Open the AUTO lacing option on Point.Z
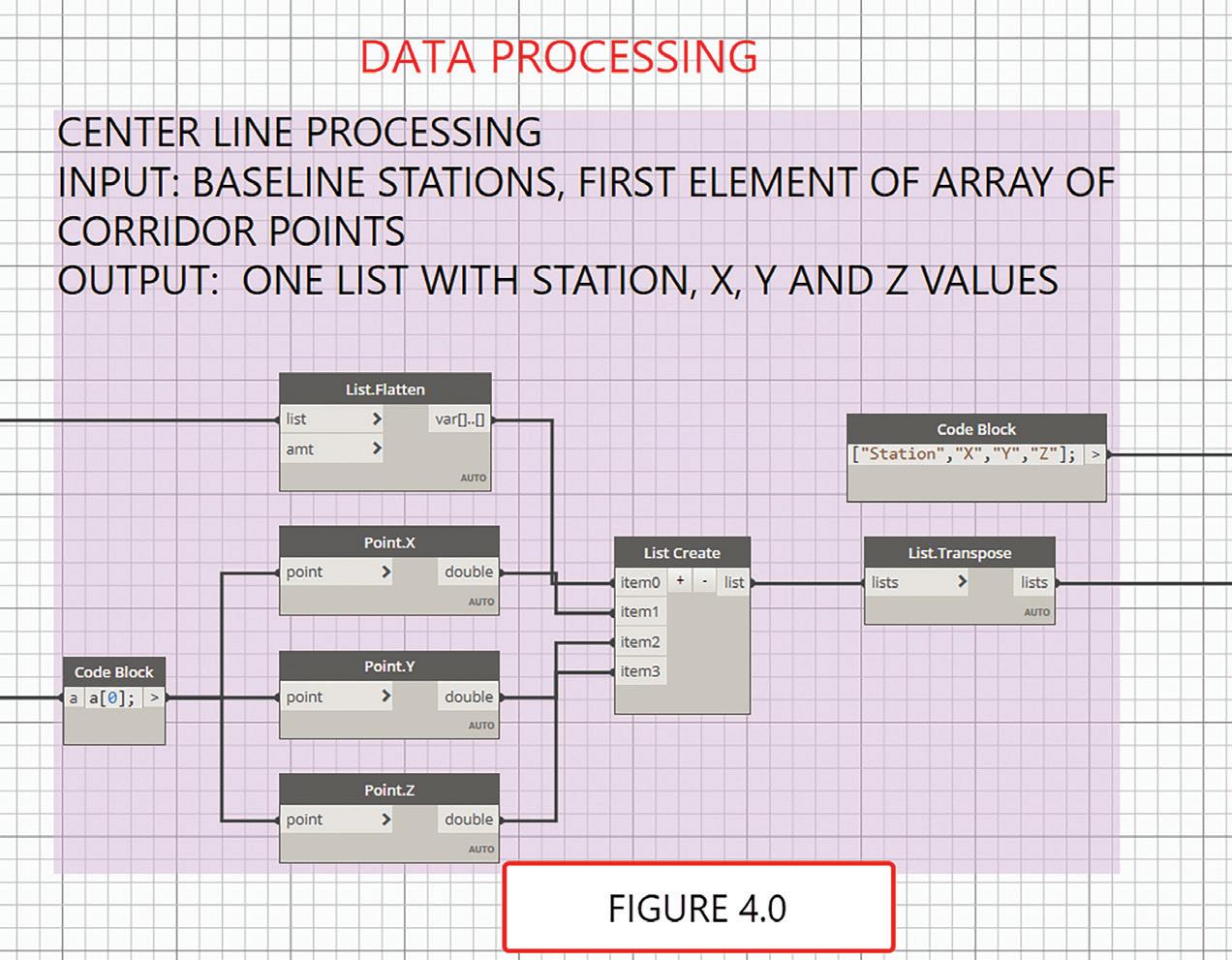This screenshot has width=1232, height=960. coord(481,849)
